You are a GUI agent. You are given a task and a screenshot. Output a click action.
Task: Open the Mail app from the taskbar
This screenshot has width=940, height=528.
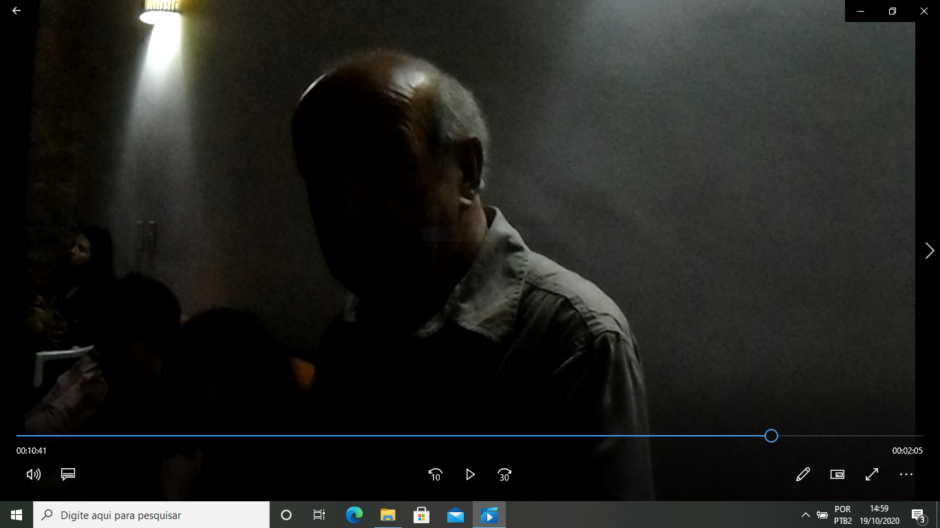[456, 515]
